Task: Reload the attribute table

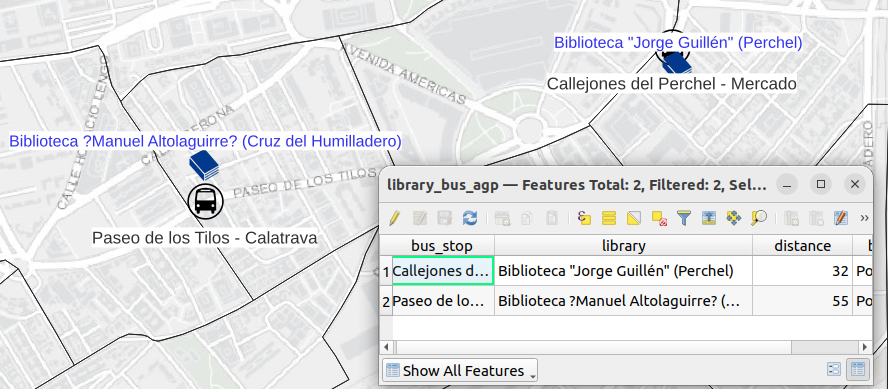Action: pyautogui.click(x=470, y=218)
